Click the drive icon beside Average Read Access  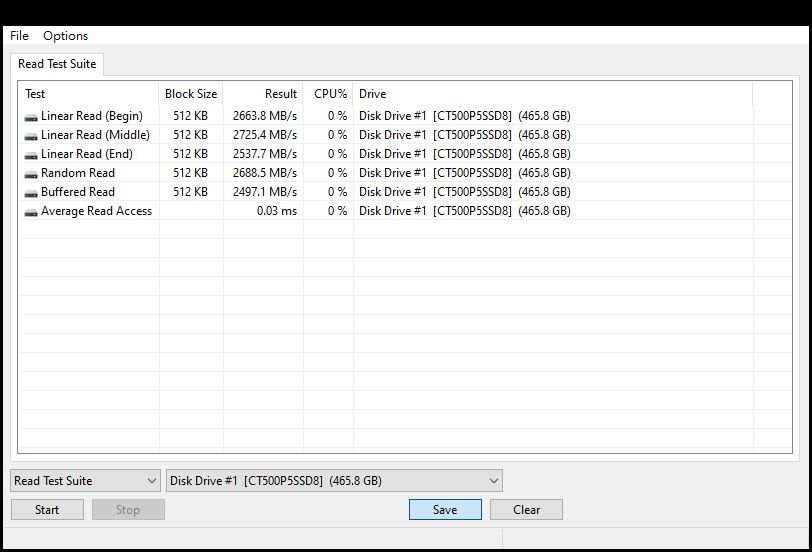[x=31, y=212]
